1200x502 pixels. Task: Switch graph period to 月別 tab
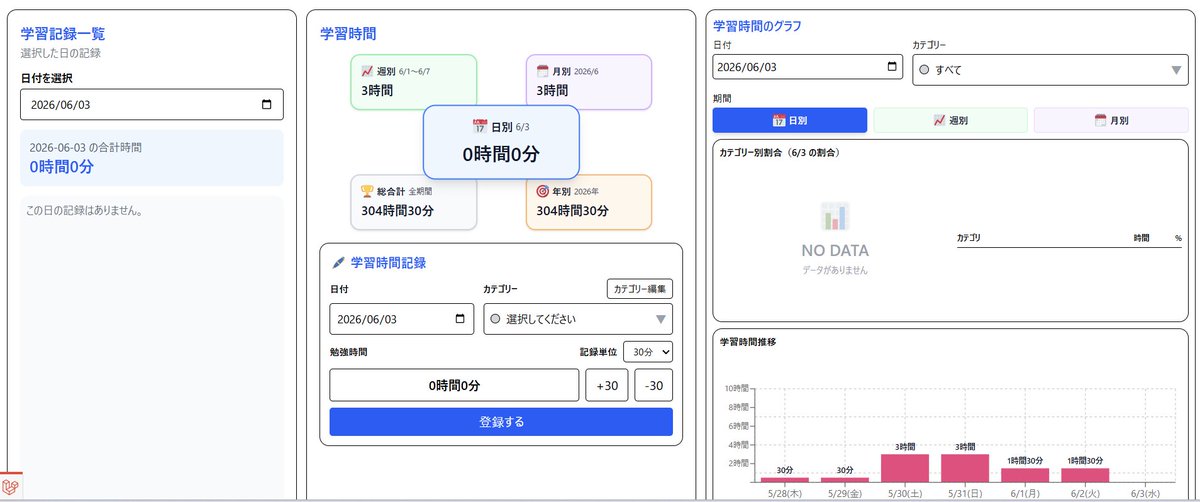click(1111, 120)
